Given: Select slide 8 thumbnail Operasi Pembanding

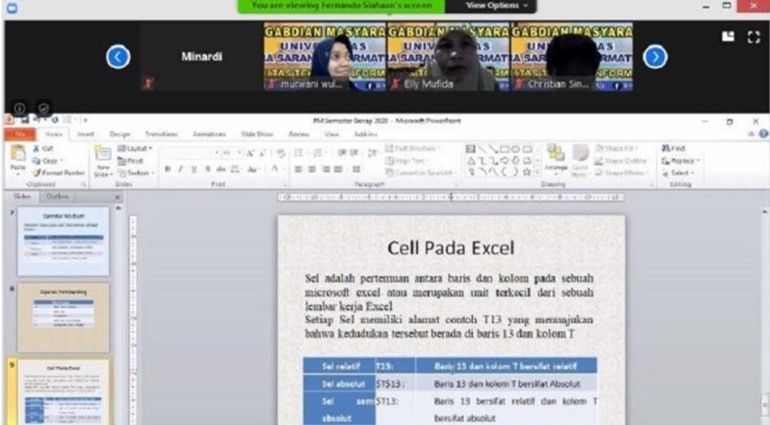Looking at the screenshot, I should [63, 317].
